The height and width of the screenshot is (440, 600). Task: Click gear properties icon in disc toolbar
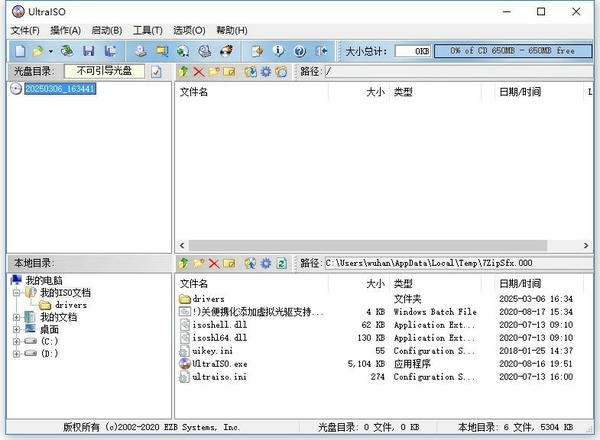click(266, 72)
